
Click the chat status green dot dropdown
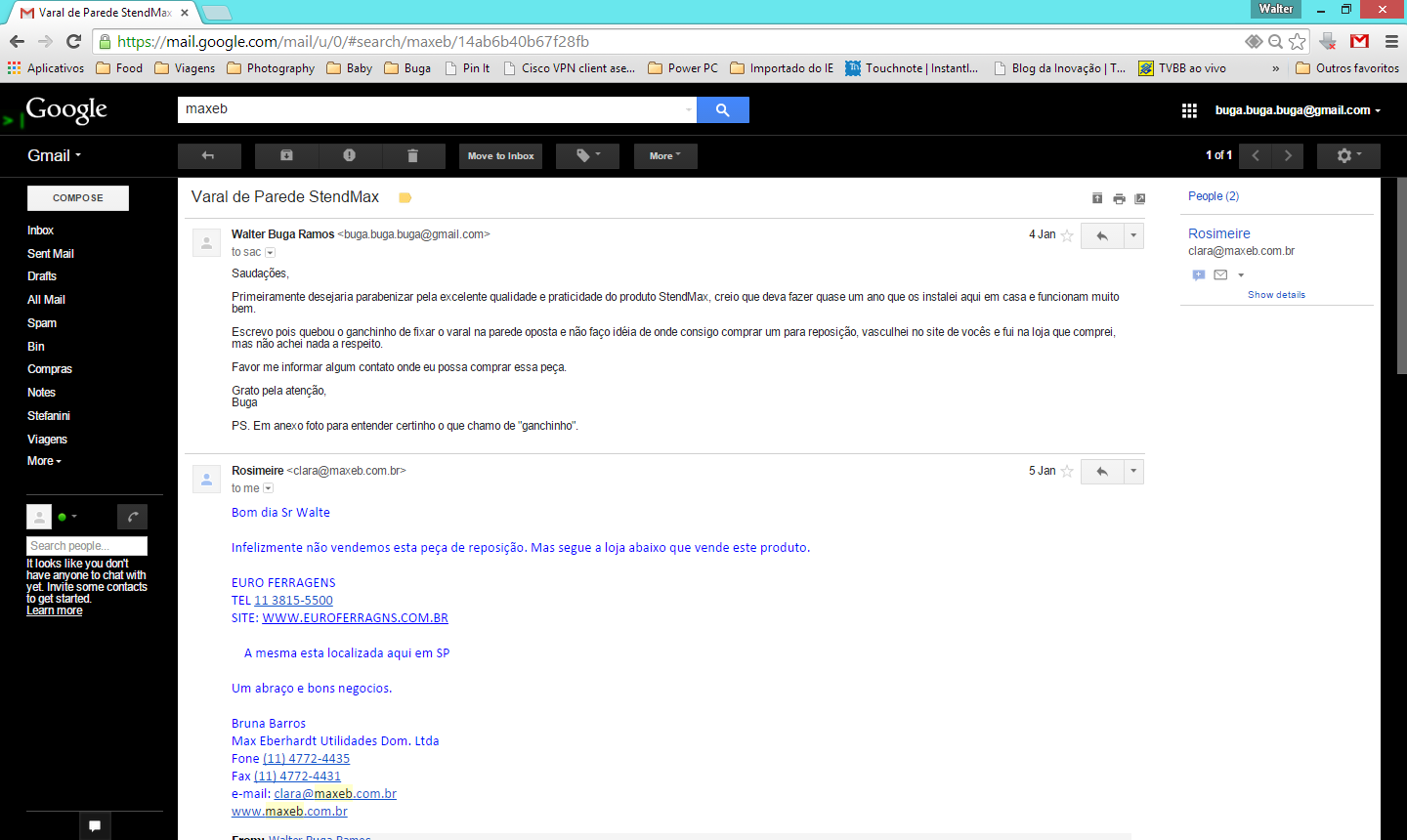[x=67, y=517]
